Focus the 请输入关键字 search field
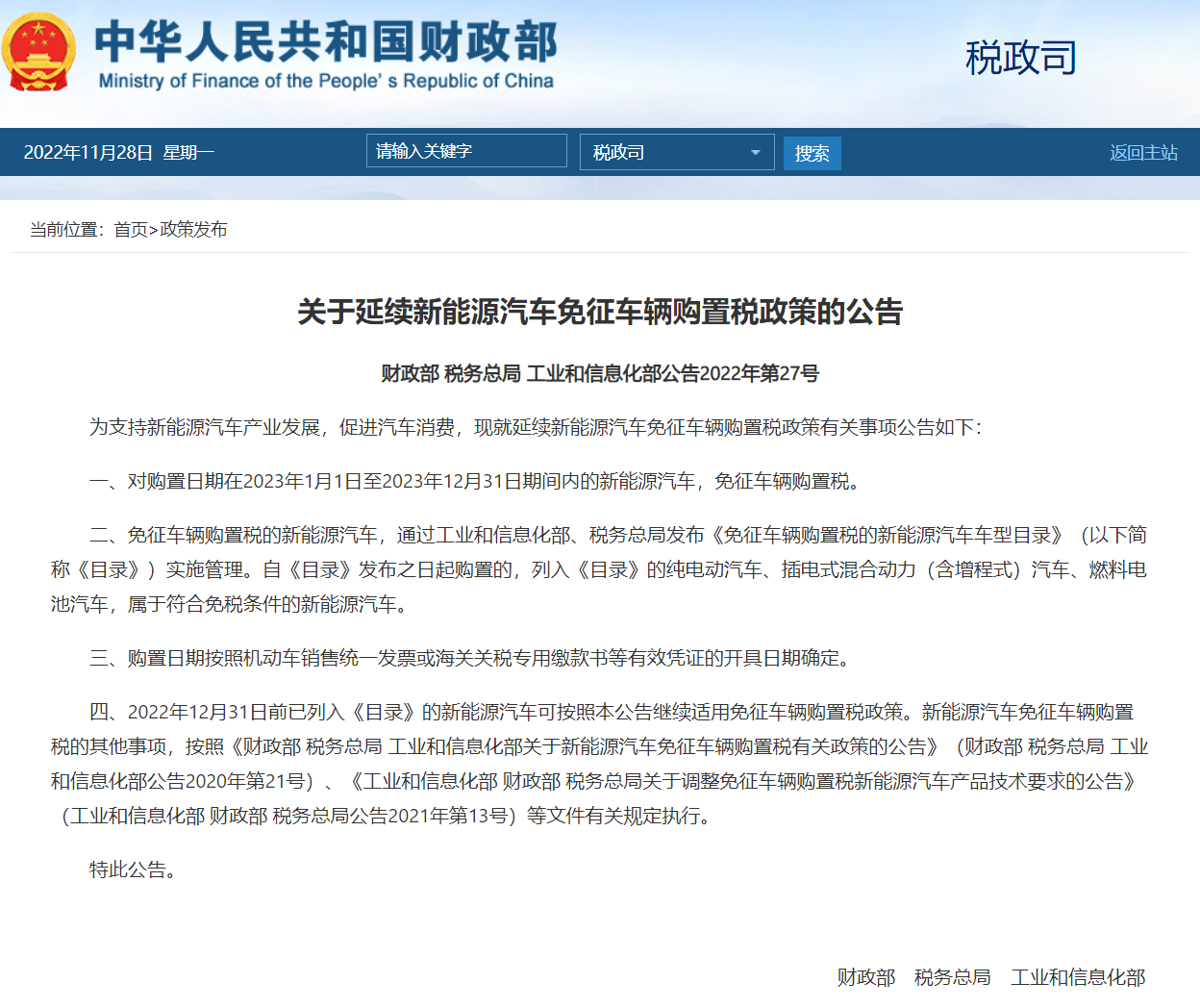 pyautogui.click(x=466, y=151)
